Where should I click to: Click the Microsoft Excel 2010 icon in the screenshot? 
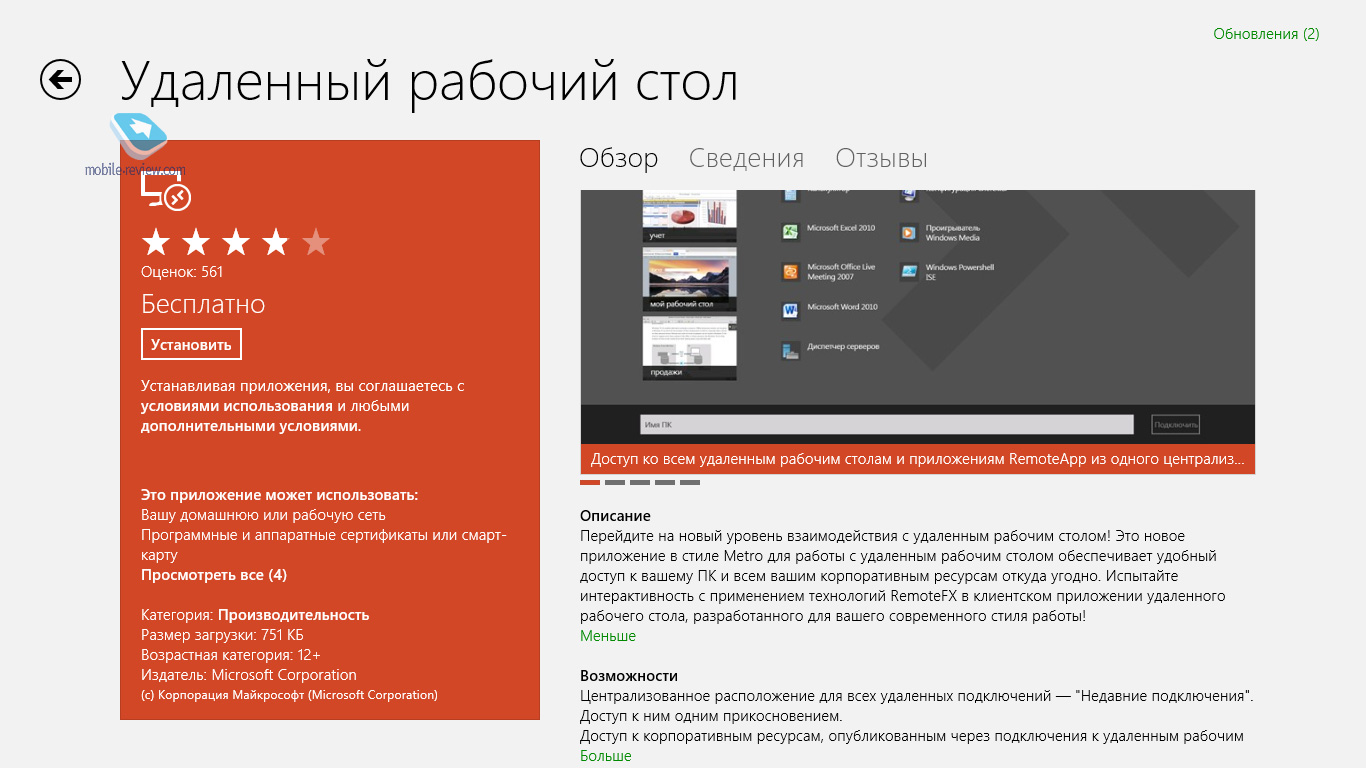click(790, 232)
